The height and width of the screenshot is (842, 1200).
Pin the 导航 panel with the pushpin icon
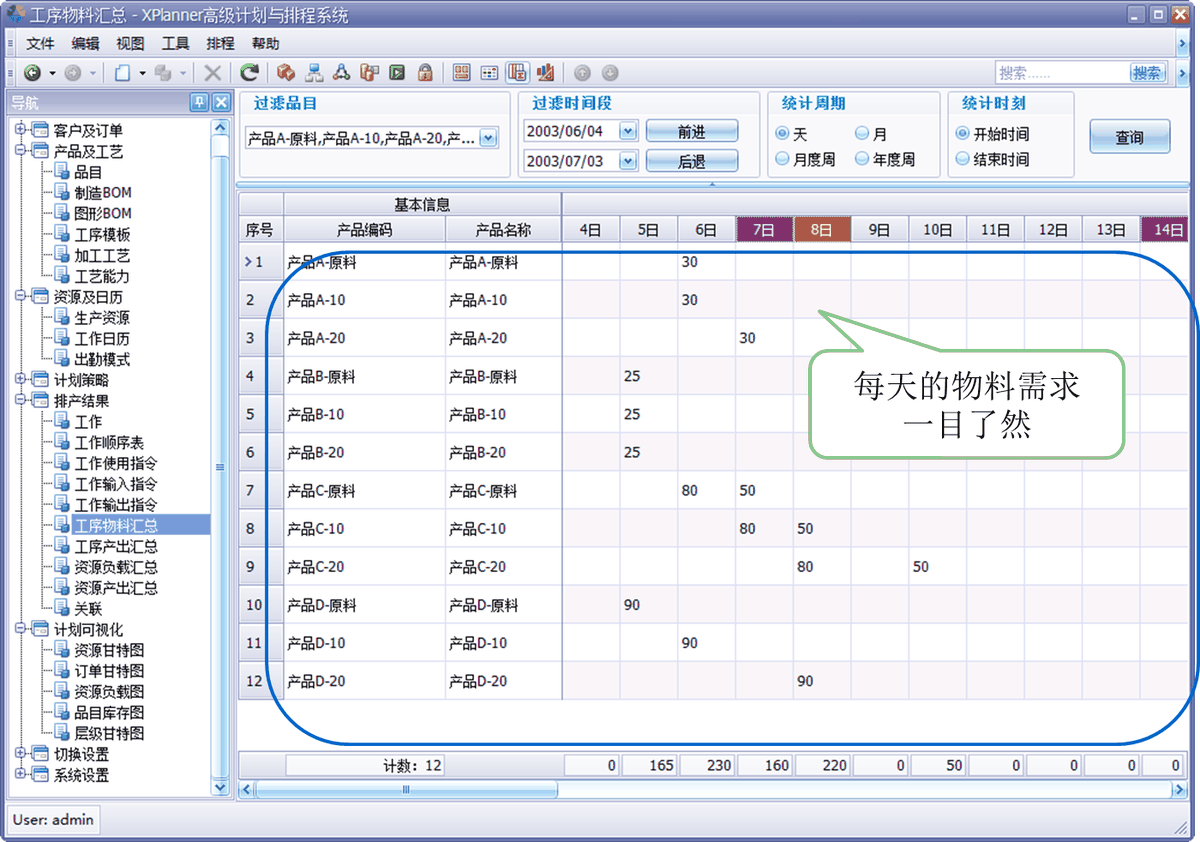click(x=200, y=102)
